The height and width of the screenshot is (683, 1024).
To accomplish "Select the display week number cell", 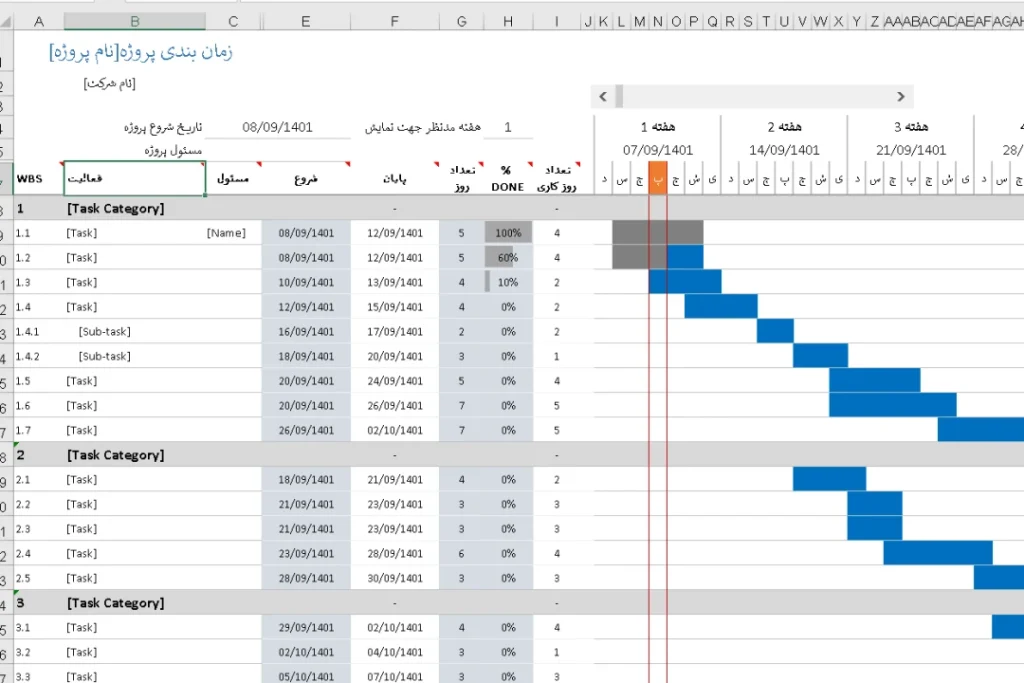I will point(508,128).
